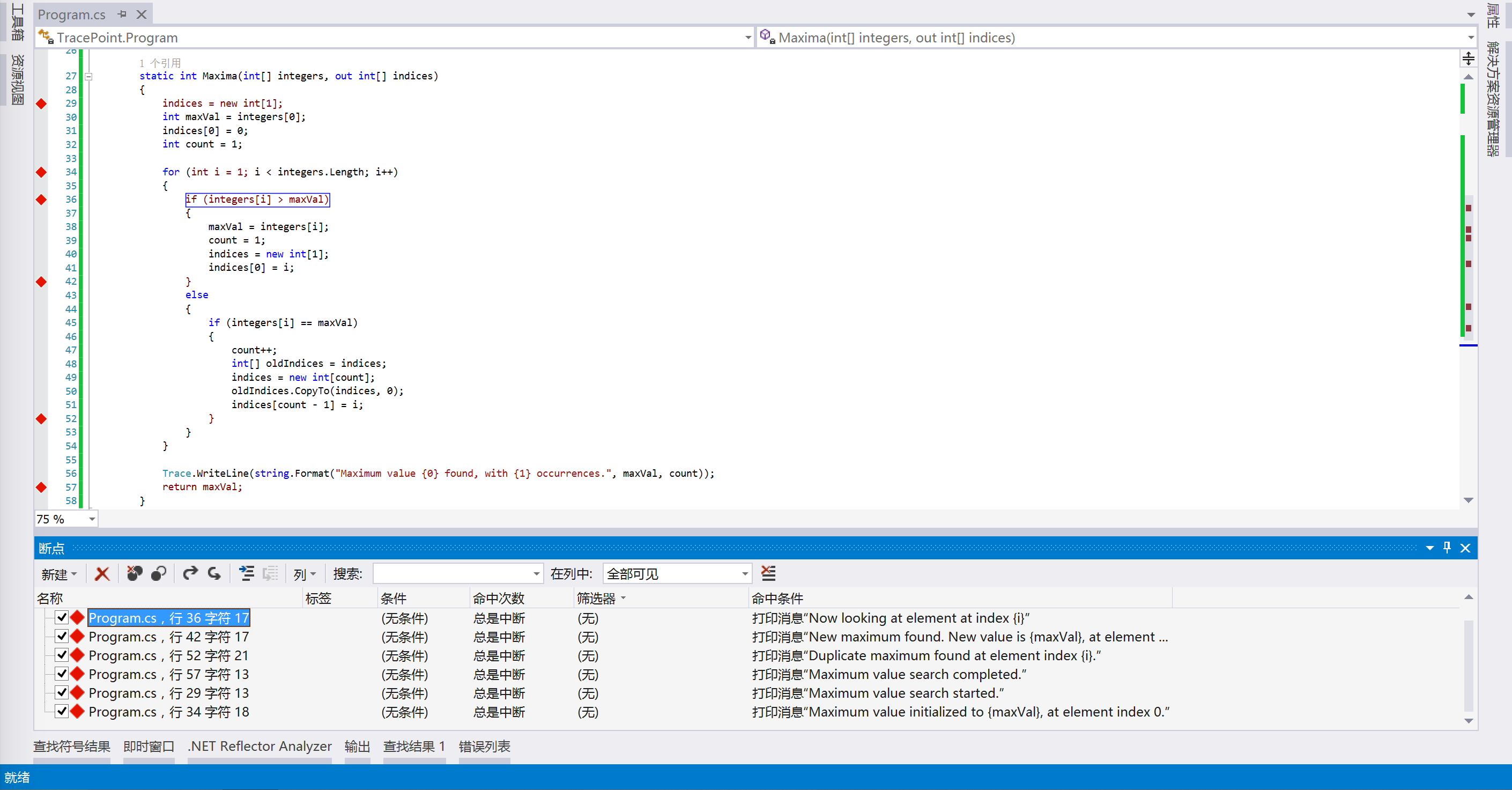
Task: Clear the breakpoint search filter icon
Action: point(768,573)
